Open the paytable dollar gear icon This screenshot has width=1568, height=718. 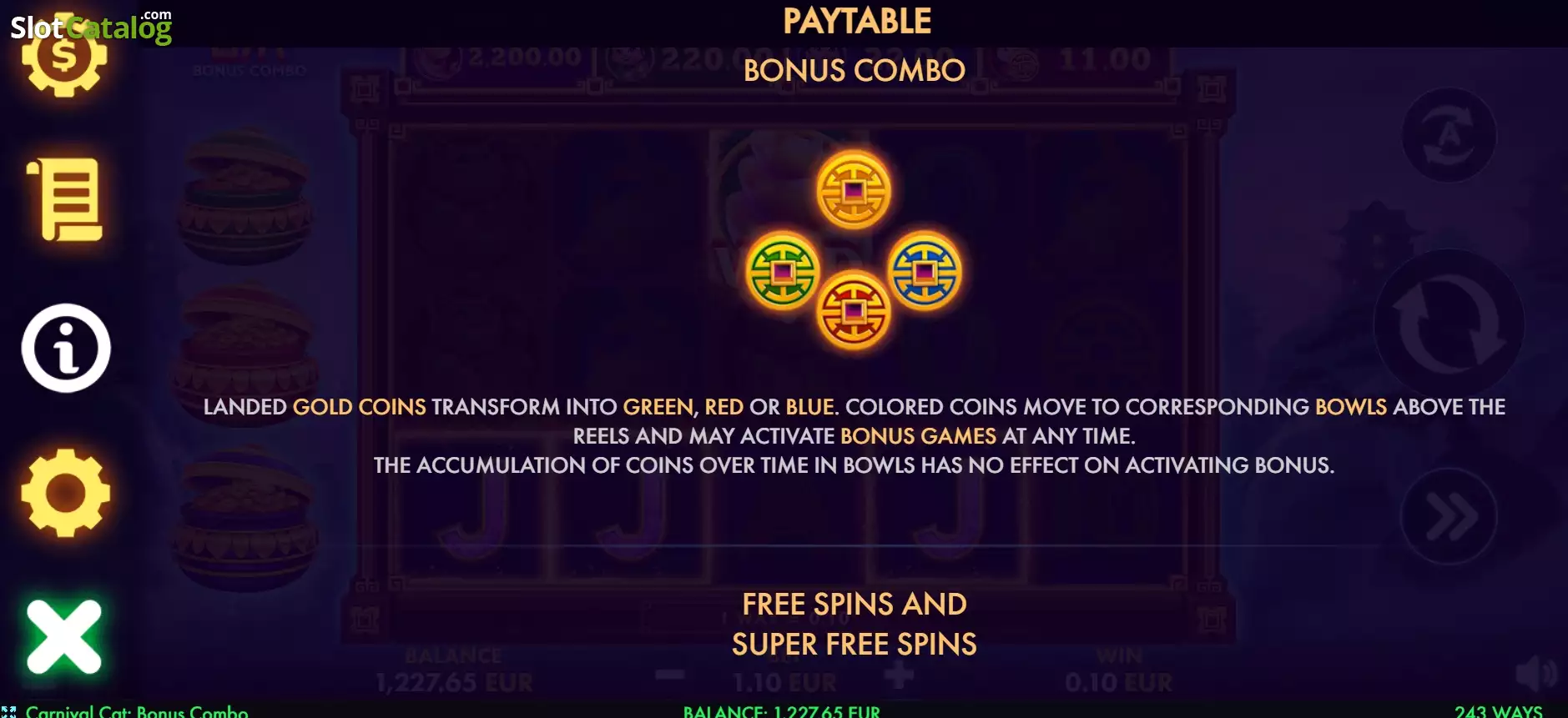coord(65,57)
